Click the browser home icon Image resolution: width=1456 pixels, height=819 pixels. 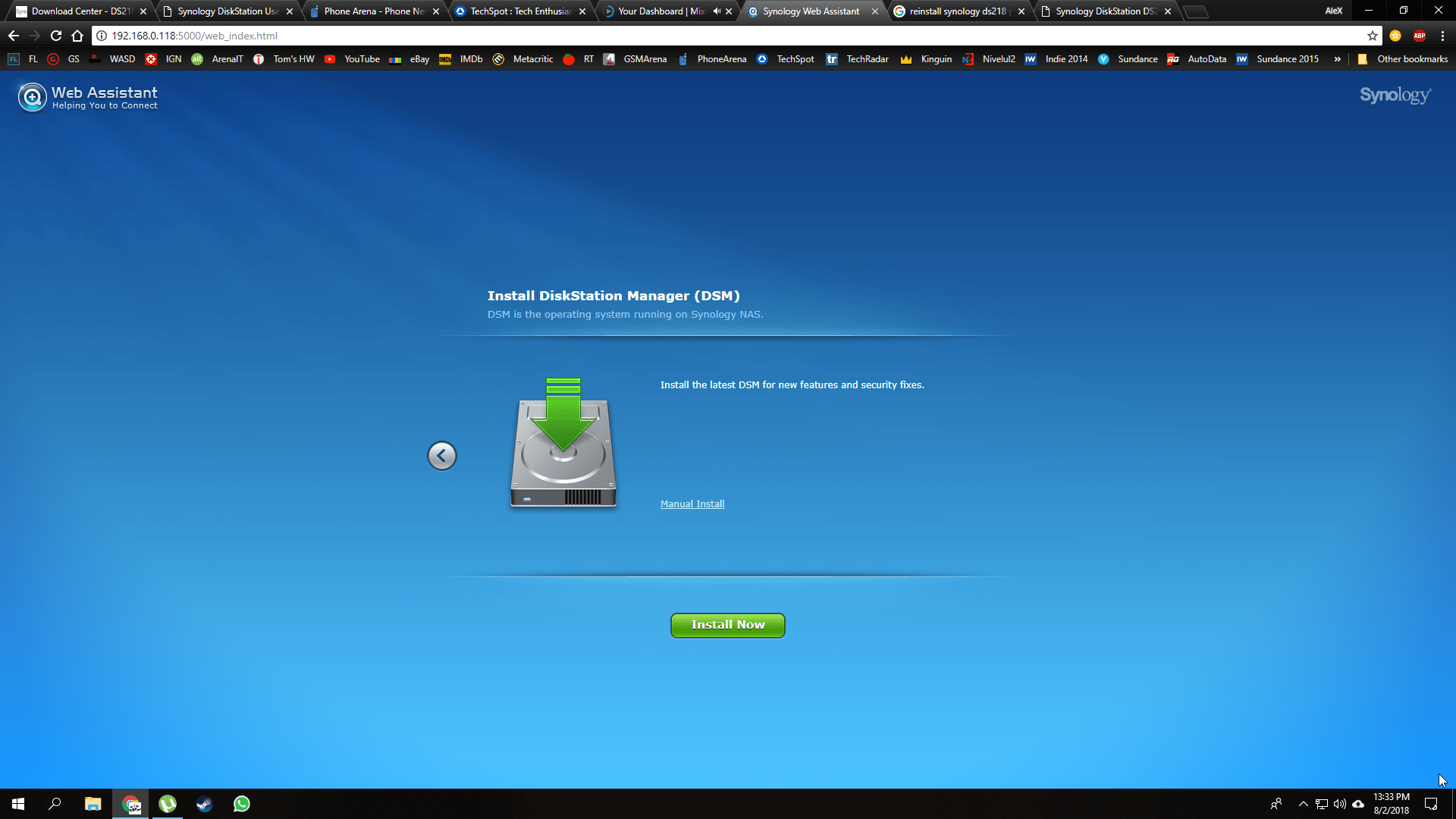pyautogui.click(x=77, y=36)
